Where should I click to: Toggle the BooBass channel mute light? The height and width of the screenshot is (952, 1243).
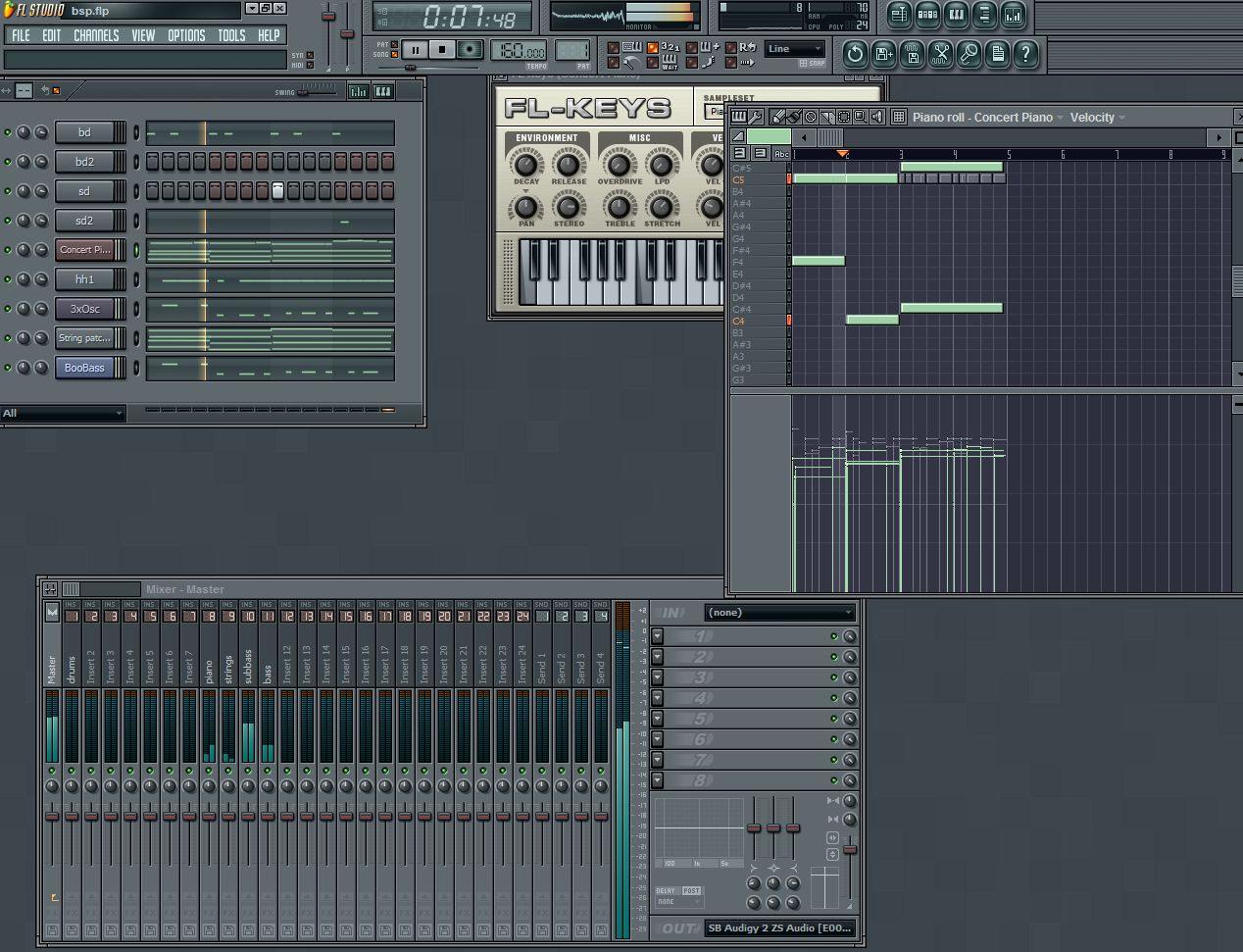pyautogui.click(x=8, y=368)
